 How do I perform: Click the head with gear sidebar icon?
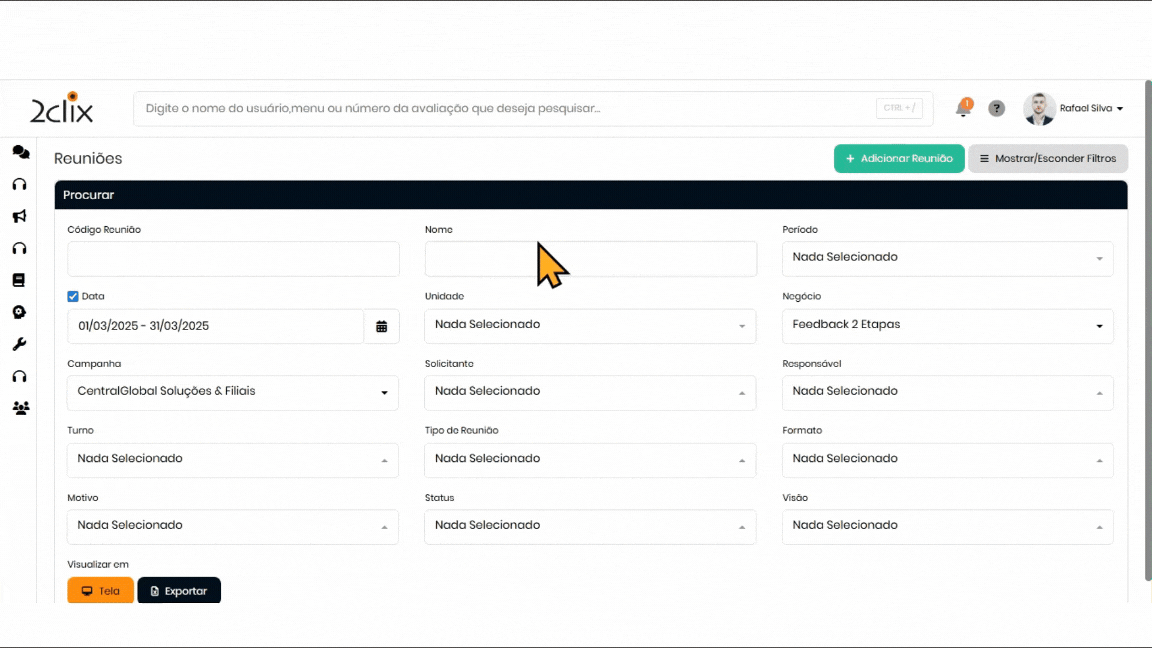coord(19,312)
